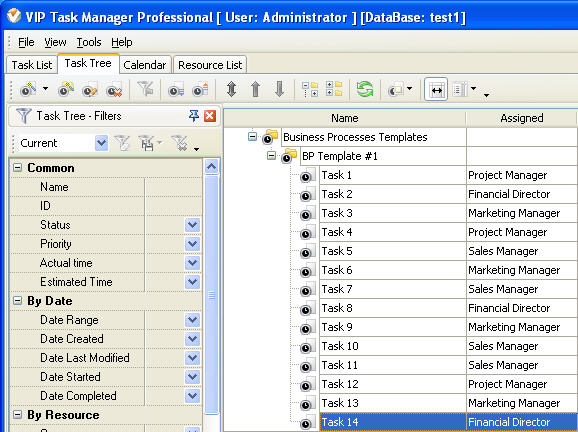The width and height of the screenshot is (578, 432).
Task: Click the ID filter input field
Action: (x=173, y=206)
